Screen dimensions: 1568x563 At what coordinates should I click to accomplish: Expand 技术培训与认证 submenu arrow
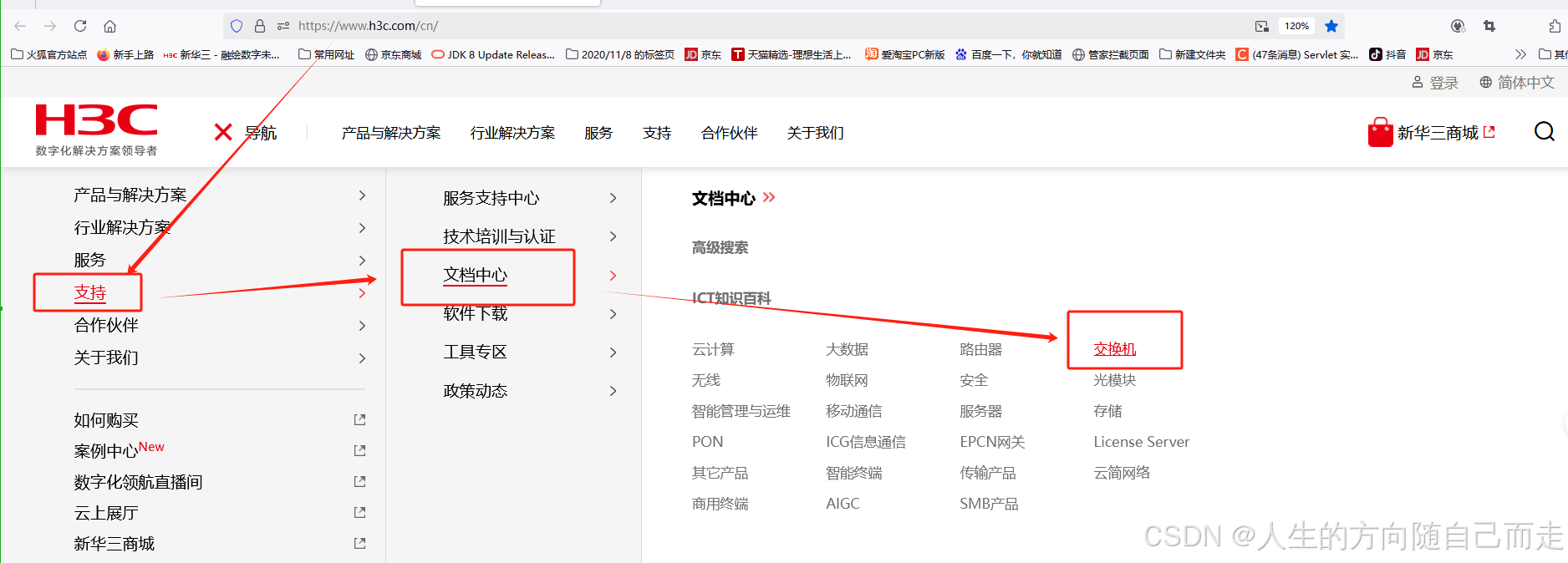[x=613, y=236]
